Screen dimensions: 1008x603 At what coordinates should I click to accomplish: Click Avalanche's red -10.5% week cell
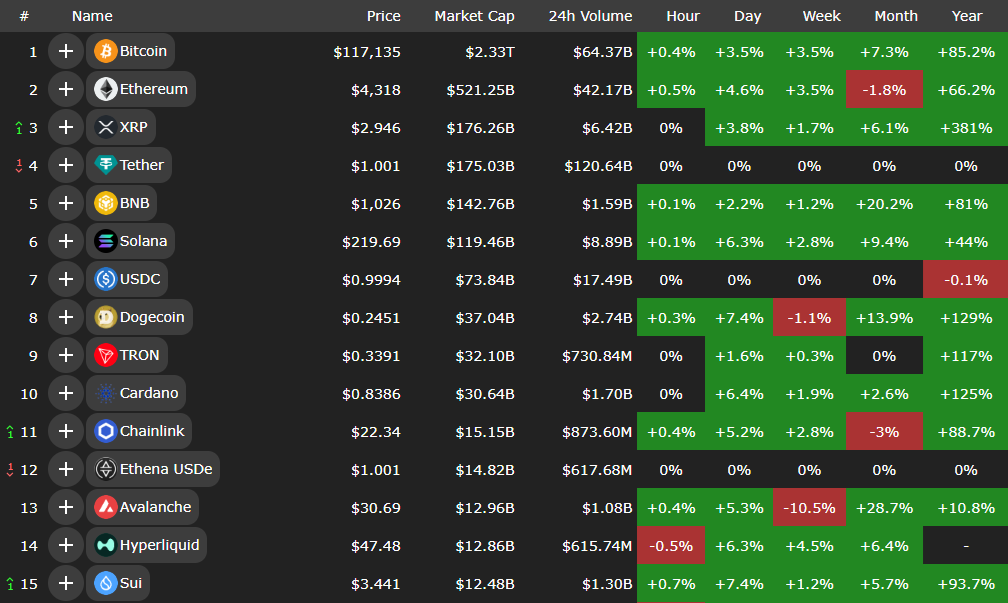pos(809,507)
